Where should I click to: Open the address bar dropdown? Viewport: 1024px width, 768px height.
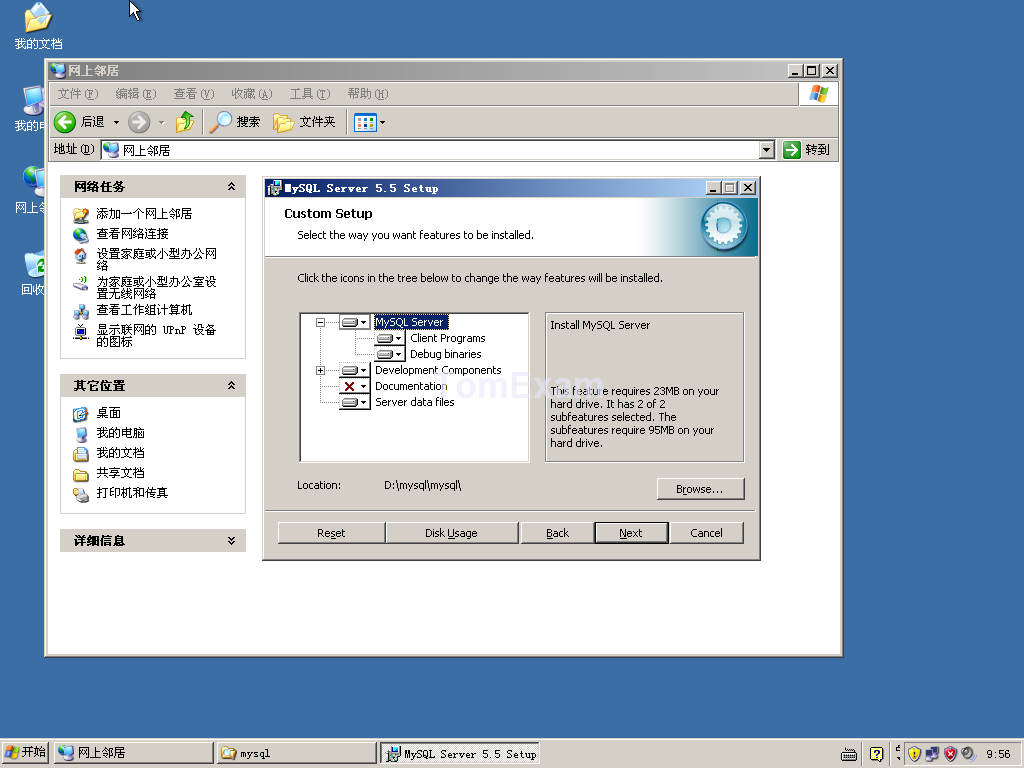tap(767, 150)
